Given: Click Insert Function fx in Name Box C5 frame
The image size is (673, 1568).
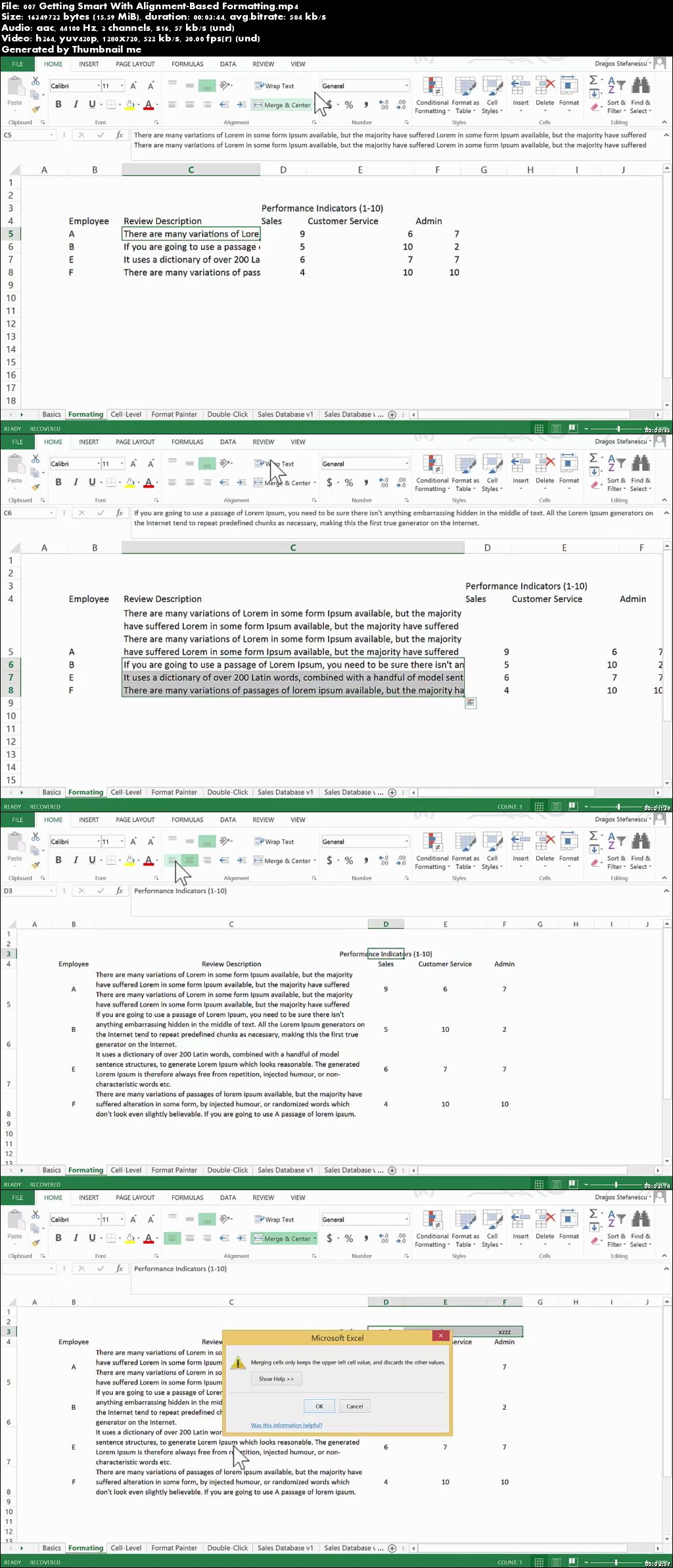Looking at the screenshot, I should tap(119, 135).
